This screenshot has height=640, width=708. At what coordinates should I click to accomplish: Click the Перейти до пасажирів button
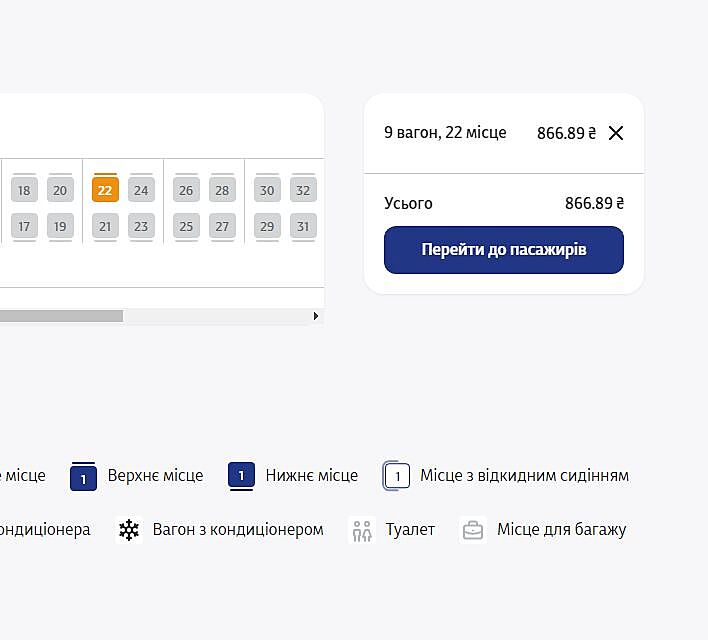click(x=504, y=250)
